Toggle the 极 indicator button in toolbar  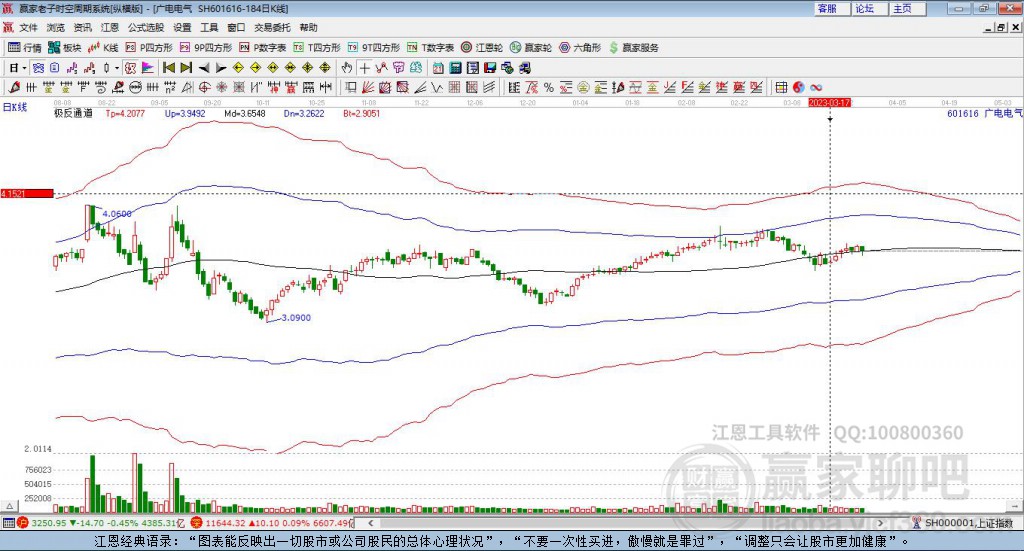(x=130, y=67)
